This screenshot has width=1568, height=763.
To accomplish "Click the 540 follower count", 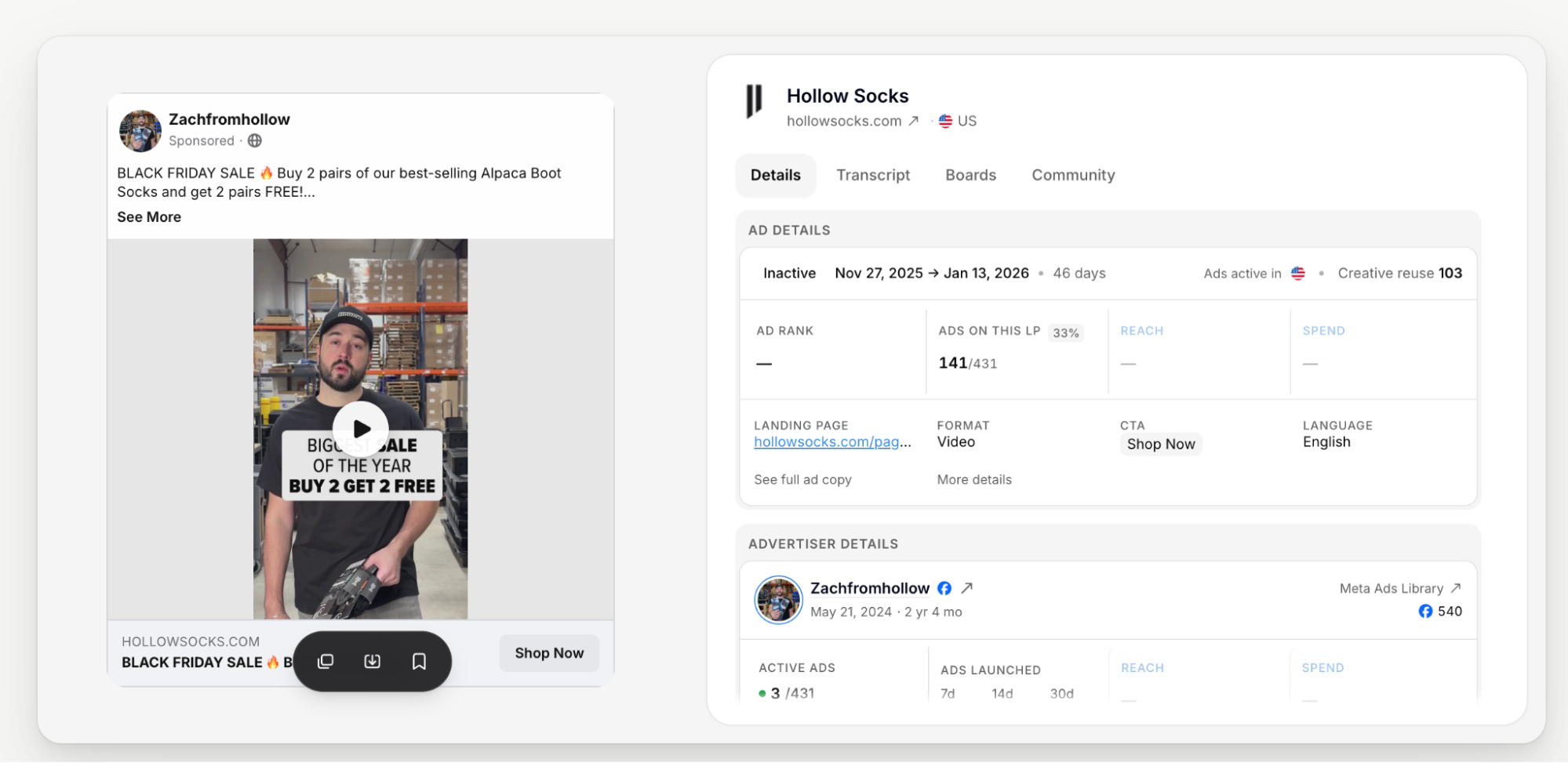I will click(1450, 612).
